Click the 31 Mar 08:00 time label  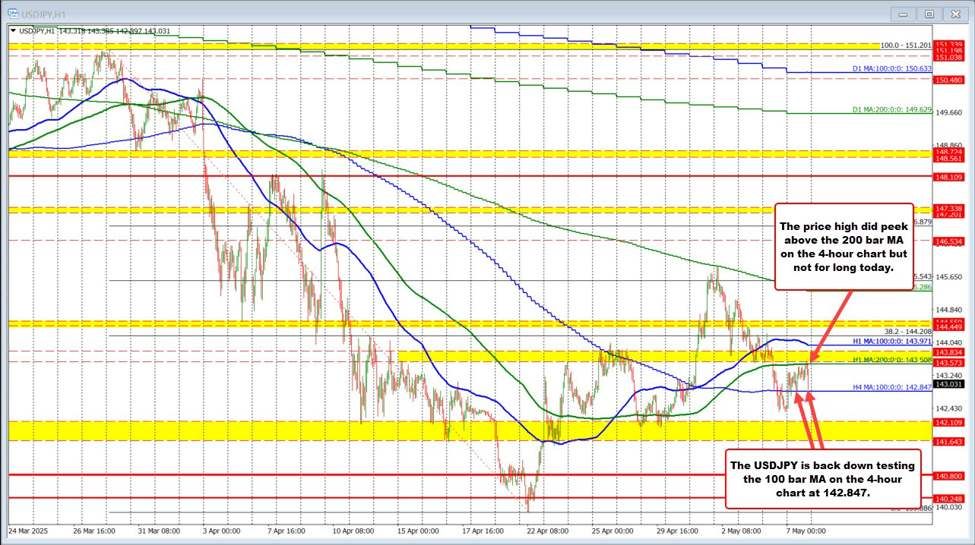point(159,531)
